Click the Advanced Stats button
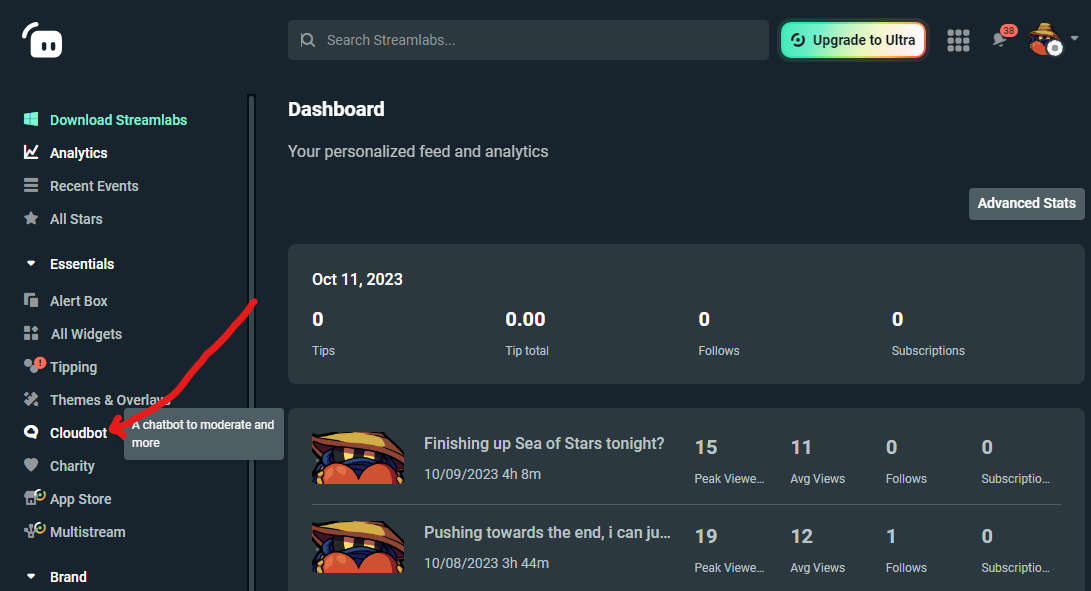Screen dimensions: 1091x591 click(x=1026, y=203)
